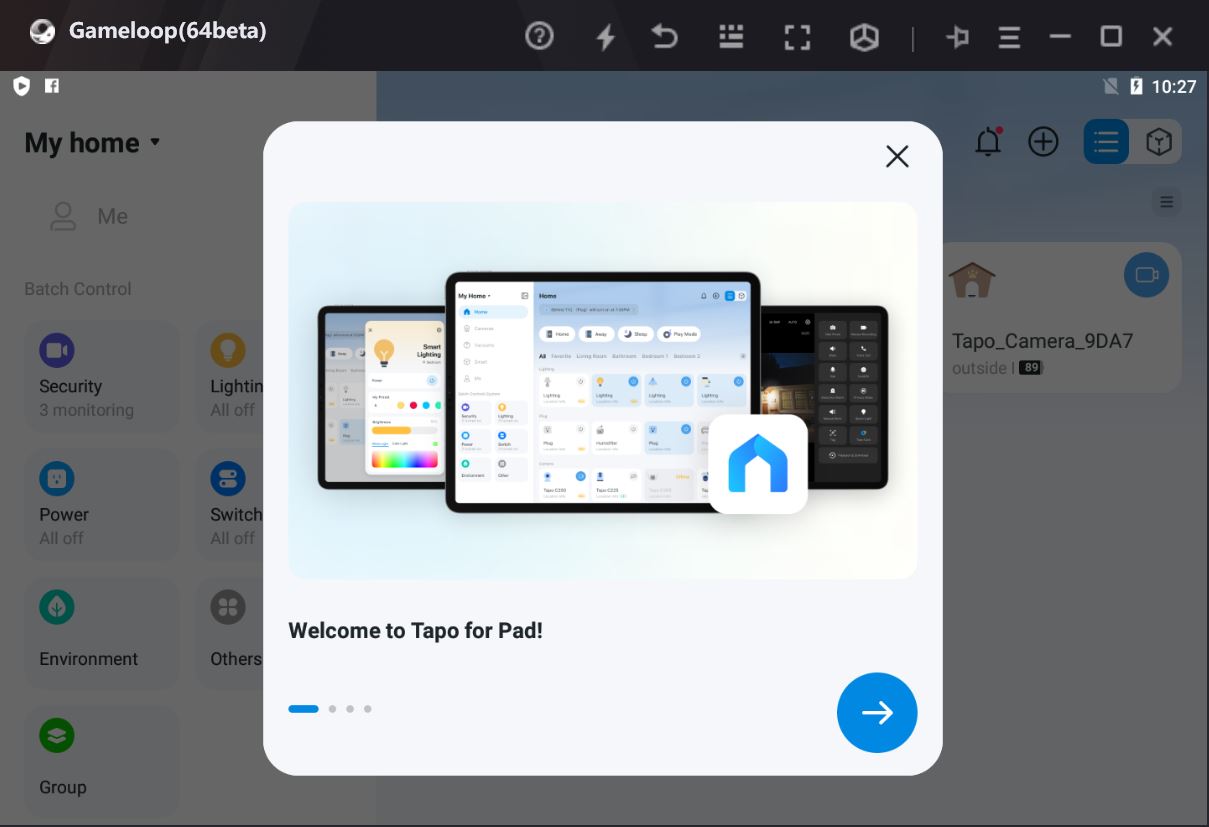Click the 10:27 clock
The width and height of the screenshot is (1209, 827).
1173,86
